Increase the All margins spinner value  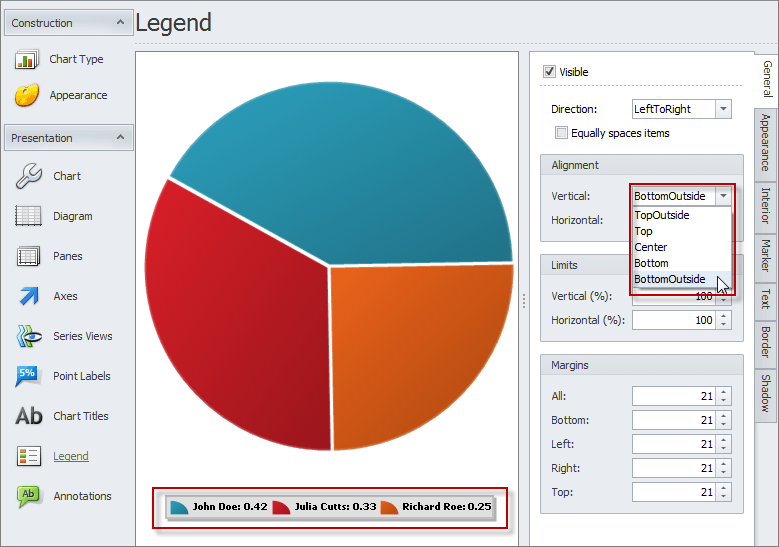(724, 392)
